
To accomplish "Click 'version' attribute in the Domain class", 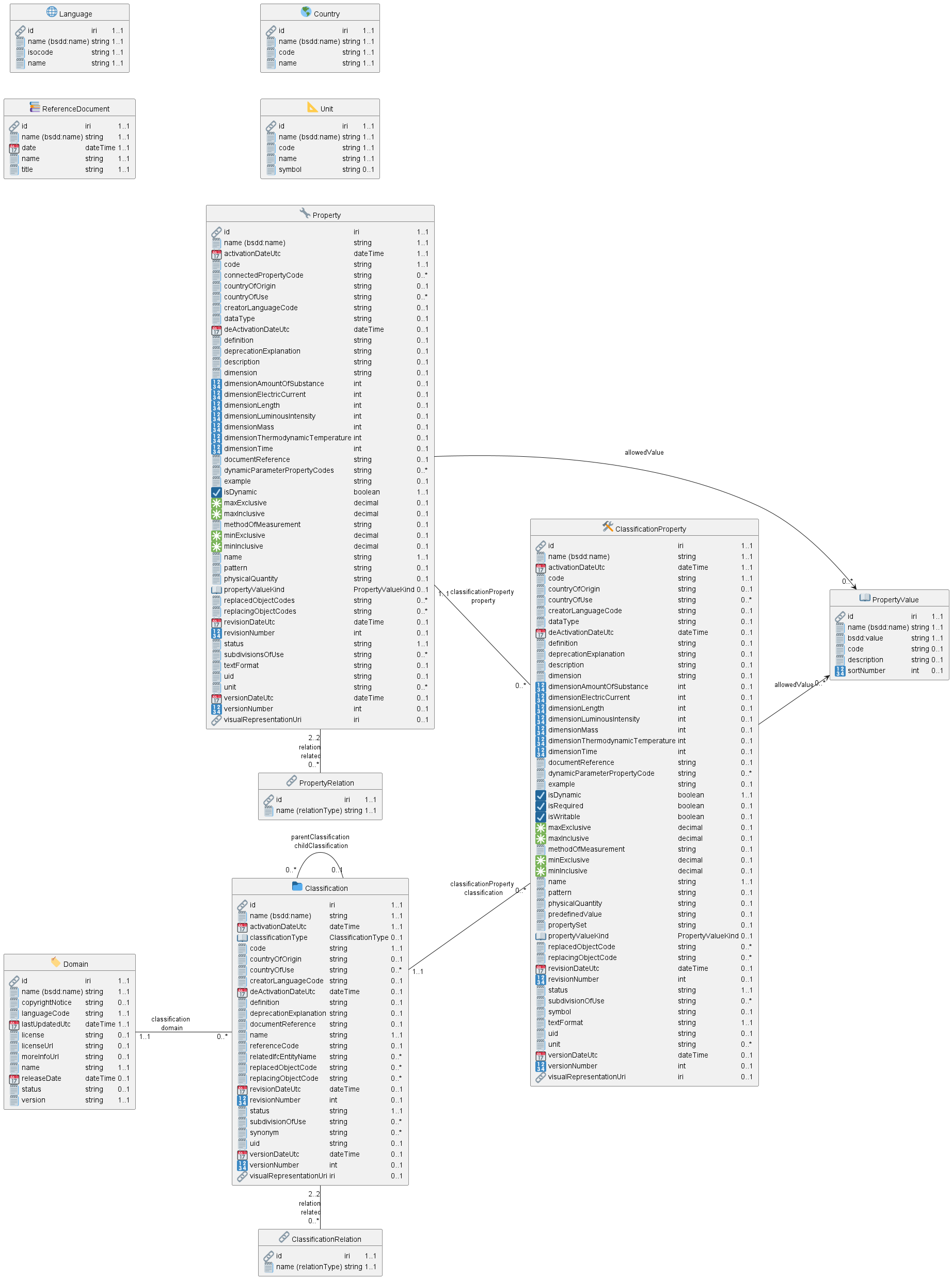I will [x=34, y=1100].
